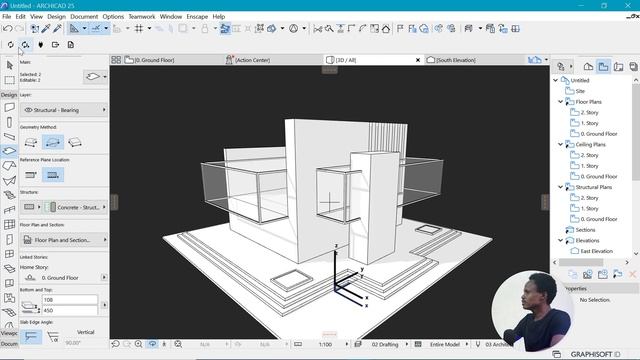
Task: Select the Wall tool in toolbox
Action: point(9,107)
